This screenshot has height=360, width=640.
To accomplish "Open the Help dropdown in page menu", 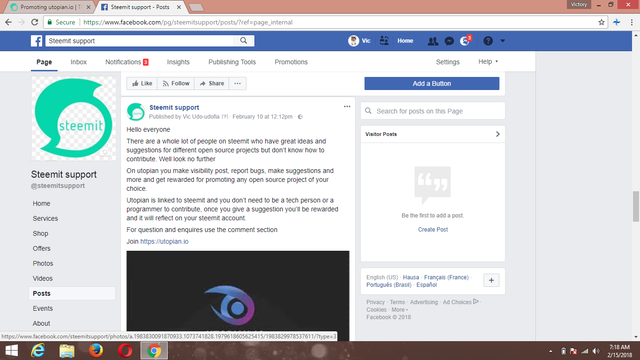I will point(488,62).
